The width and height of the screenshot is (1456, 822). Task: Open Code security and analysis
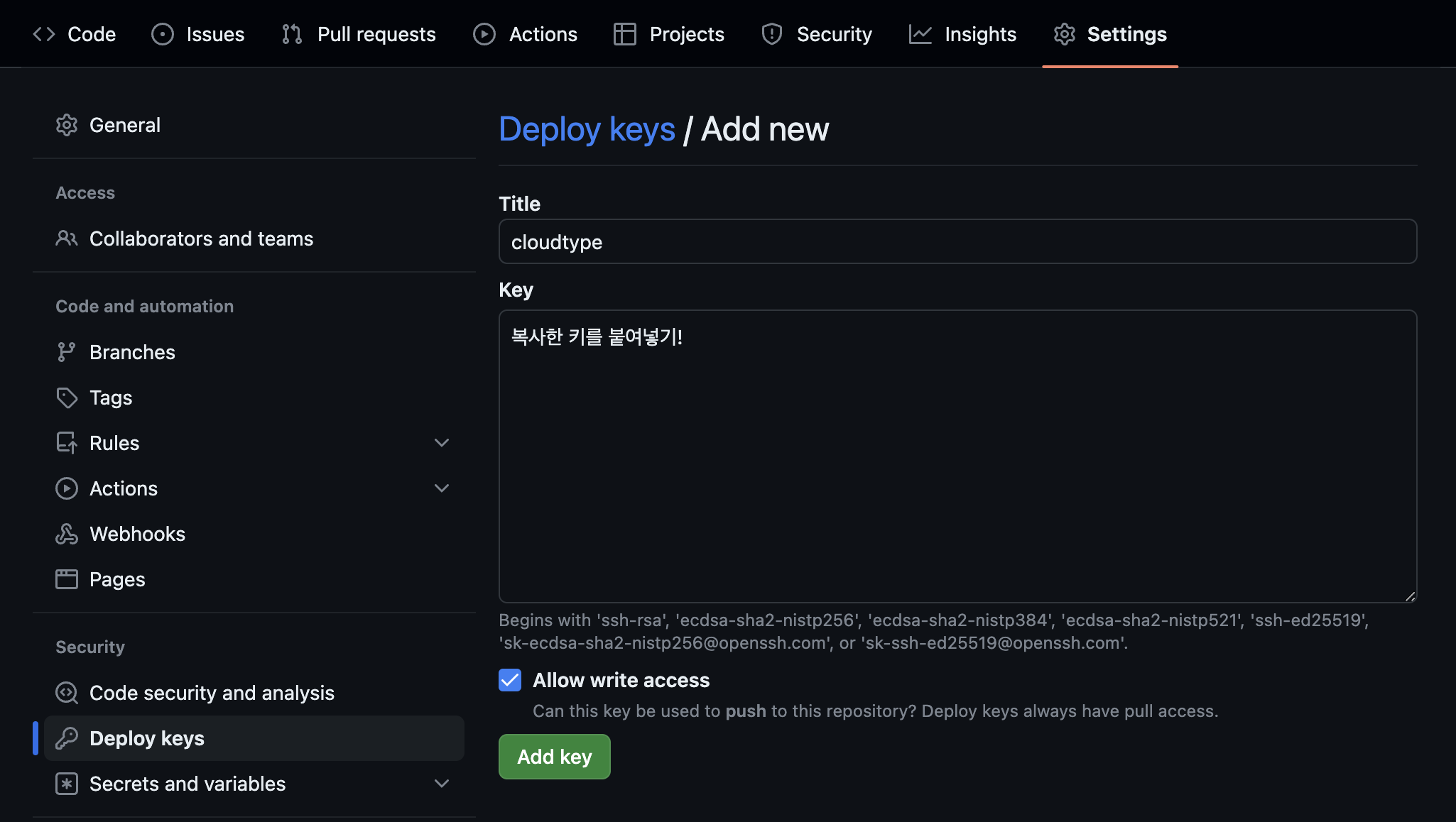[254, 693]
